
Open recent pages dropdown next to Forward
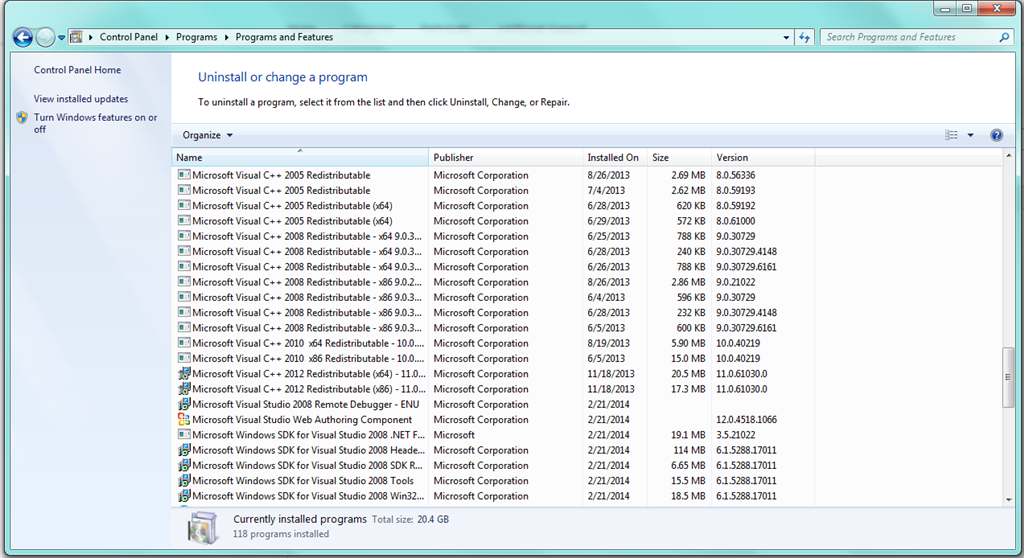61,38
